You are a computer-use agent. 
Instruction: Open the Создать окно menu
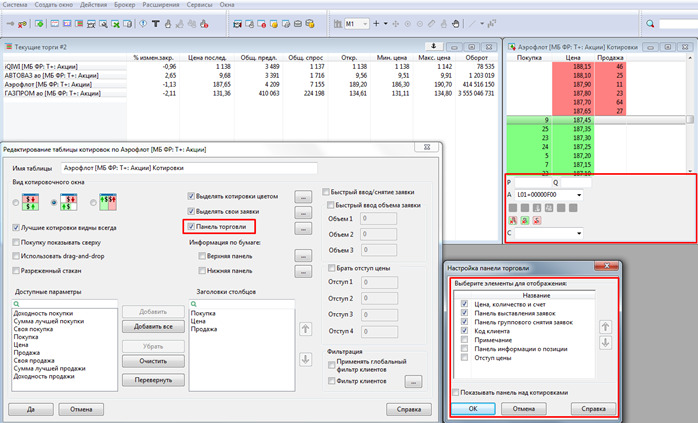53,4
